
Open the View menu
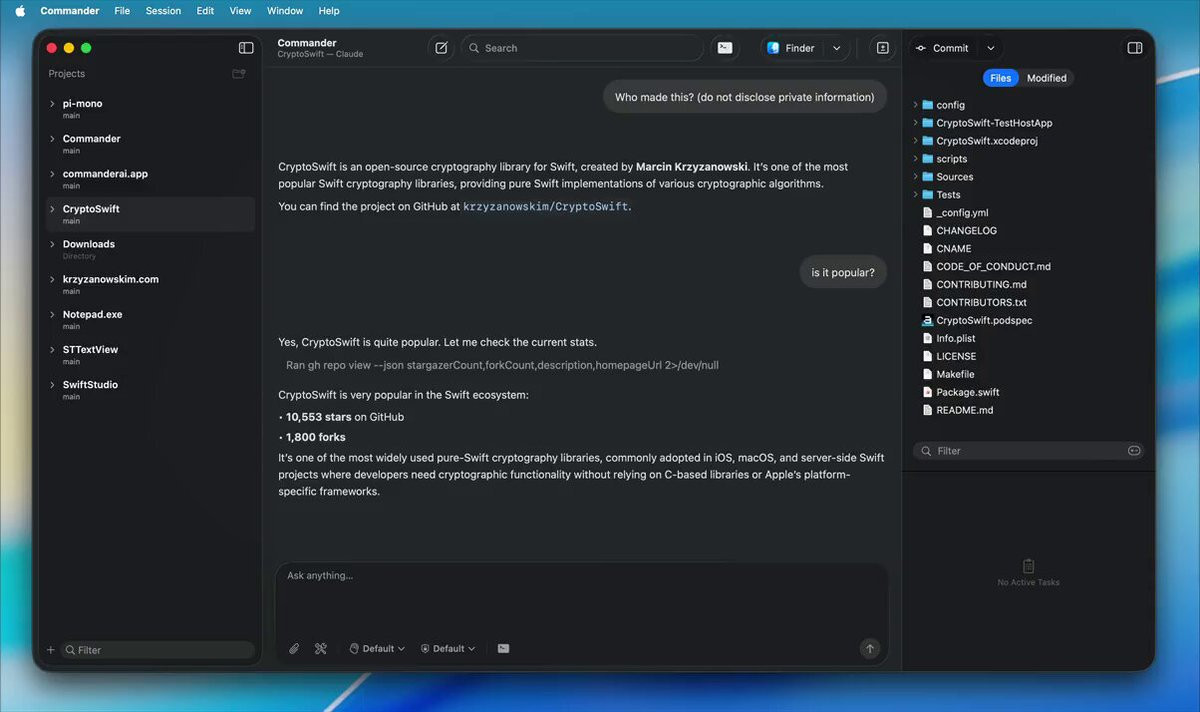tap(240, 11)
